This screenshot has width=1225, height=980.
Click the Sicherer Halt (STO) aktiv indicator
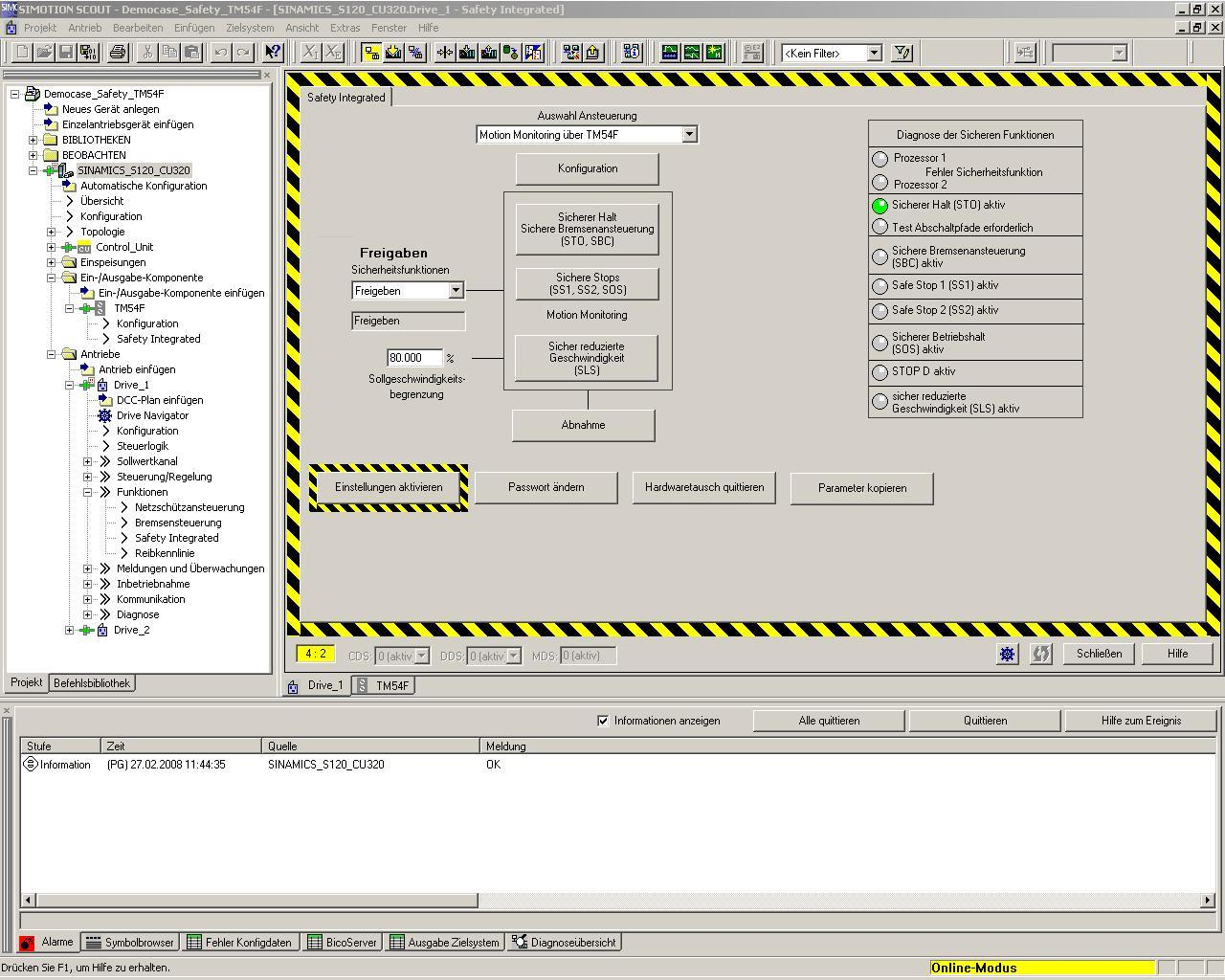880,206
